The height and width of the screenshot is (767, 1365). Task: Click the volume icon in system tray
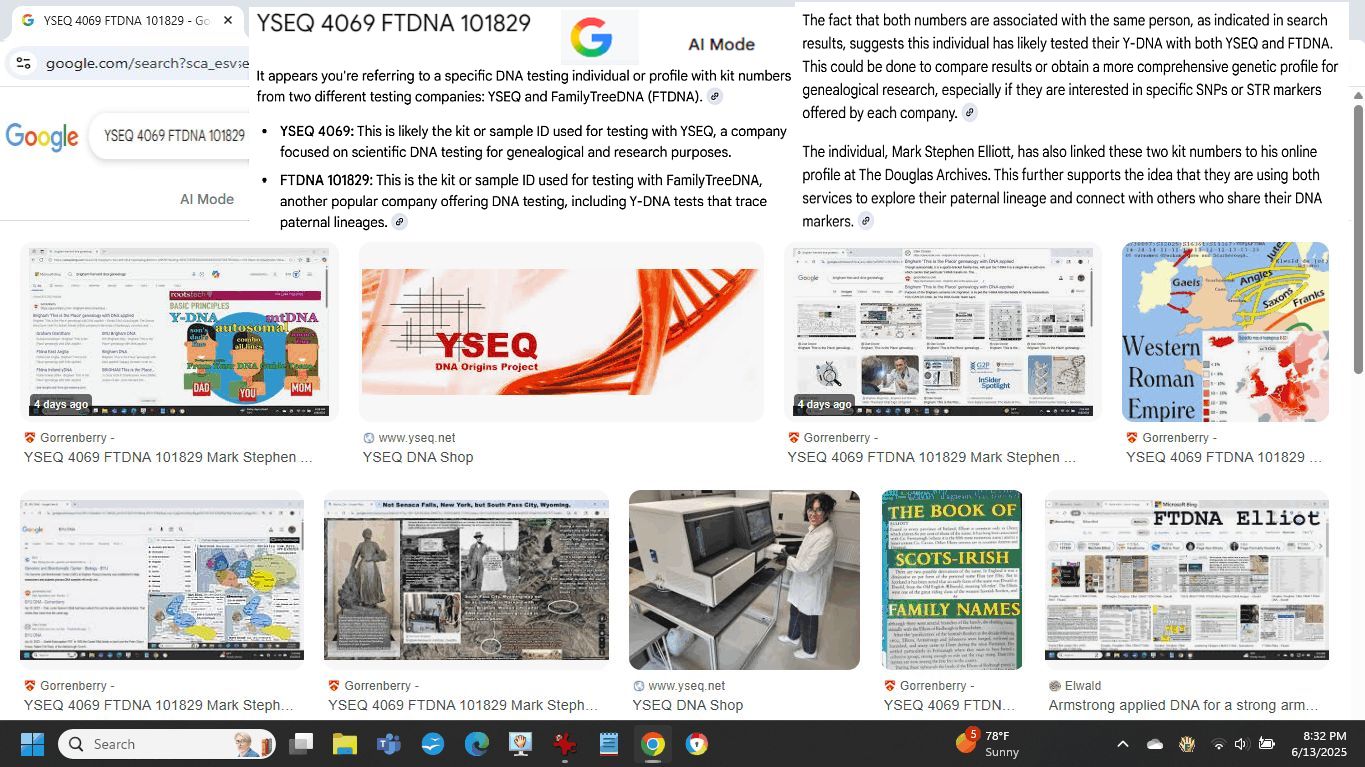click(x=1241, y=744)
